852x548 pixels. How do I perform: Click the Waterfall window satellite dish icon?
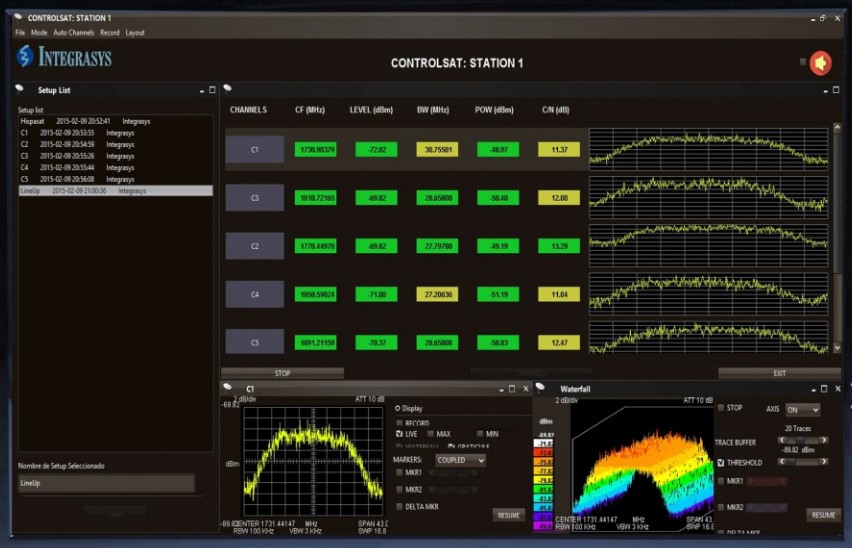541,388
